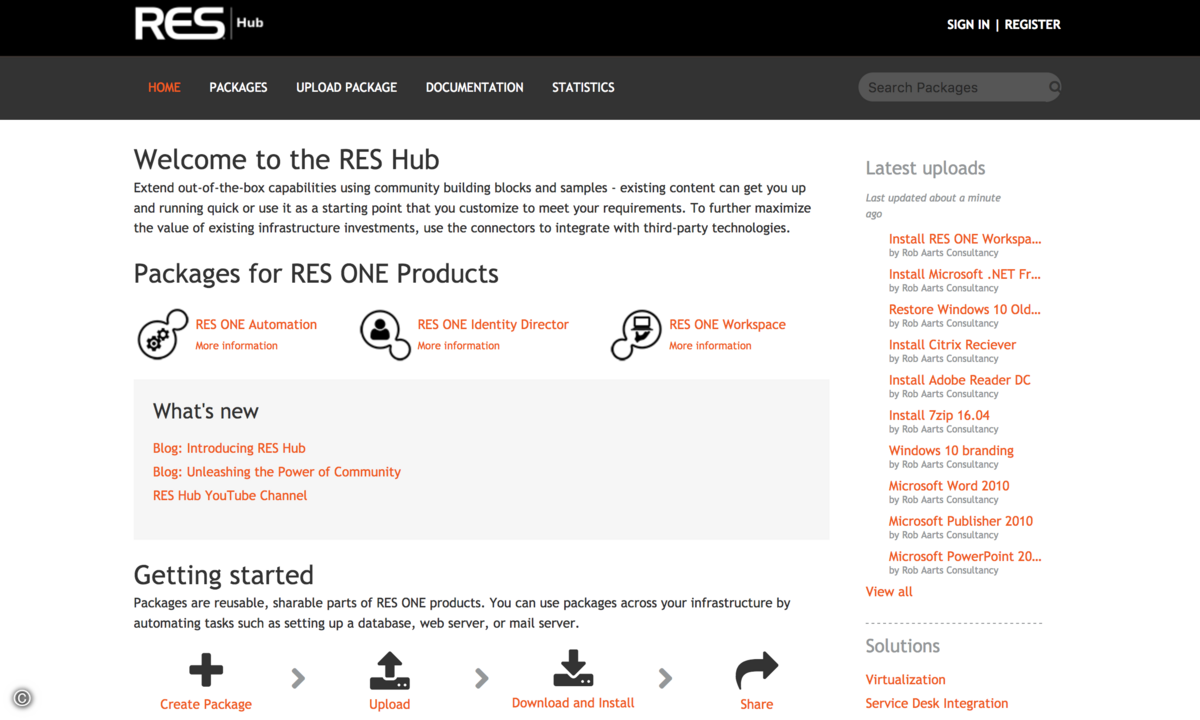Open the Install RES ONE Workspa... upload

[965, 239]
